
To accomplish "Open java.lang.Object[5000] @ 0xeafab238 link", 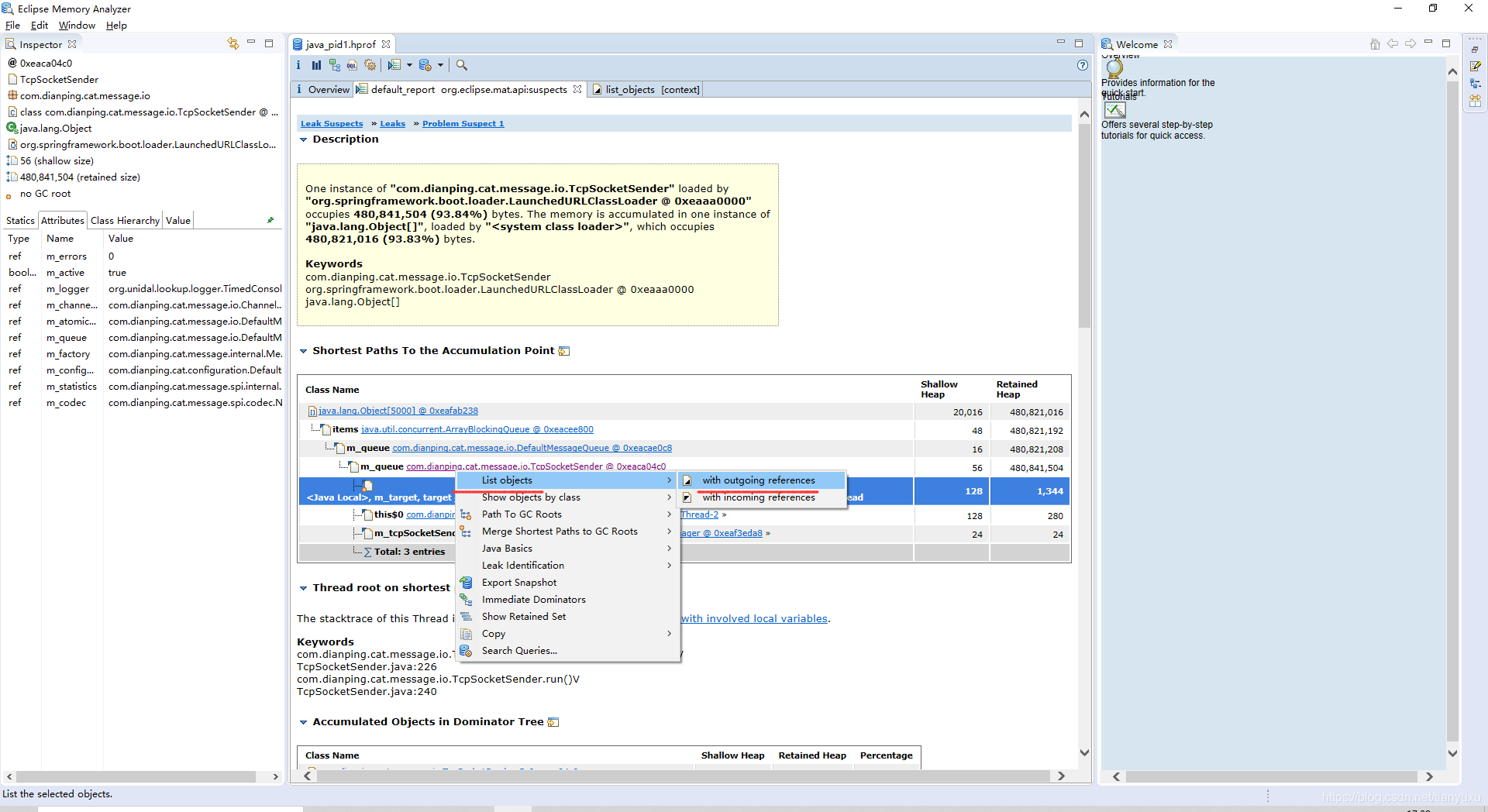I will click(x=398, y=411).
